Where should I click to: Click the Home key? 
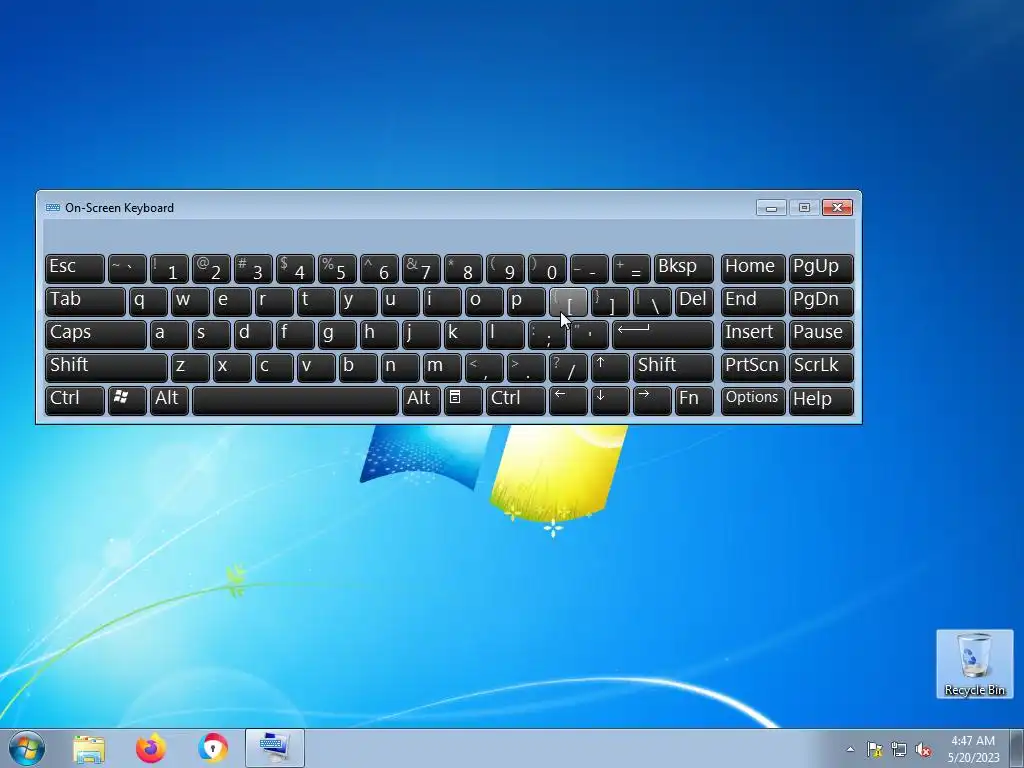pos(753,268)
